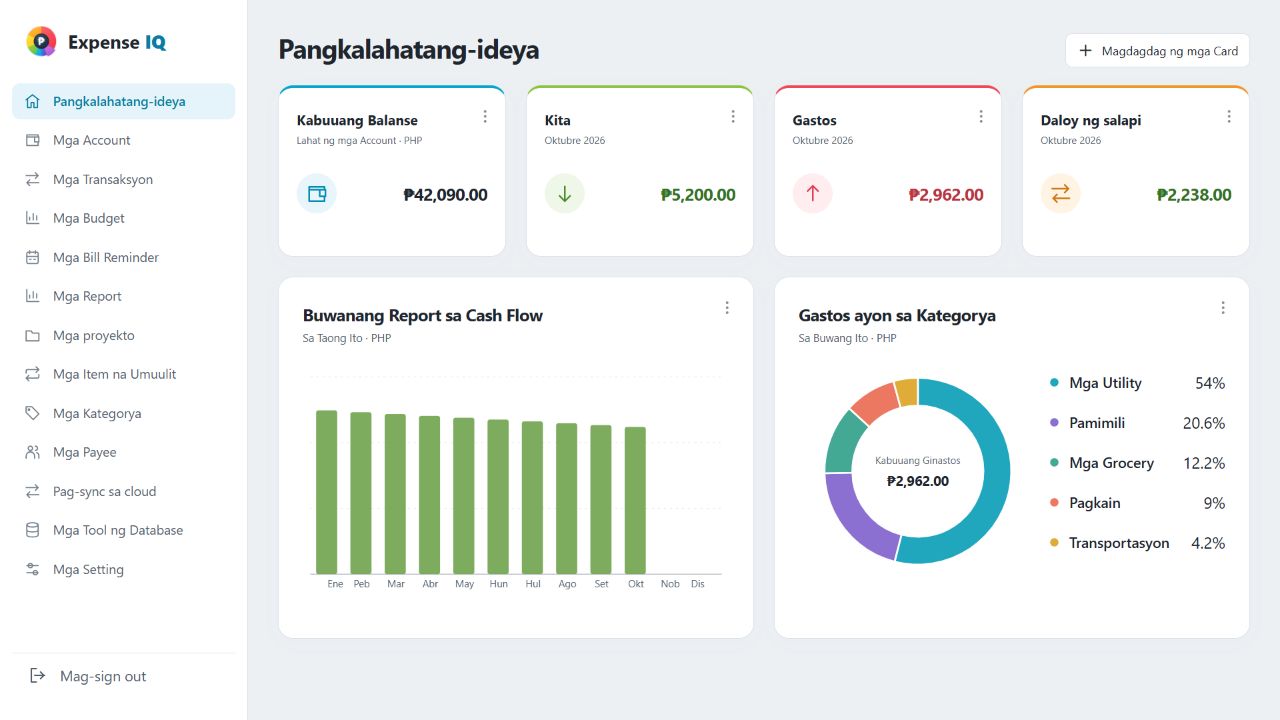Click the tag icon beside Mga Kategorya
Image resolution: width=1280 pixels, height=720 pixels.
(x=32, y=413)
